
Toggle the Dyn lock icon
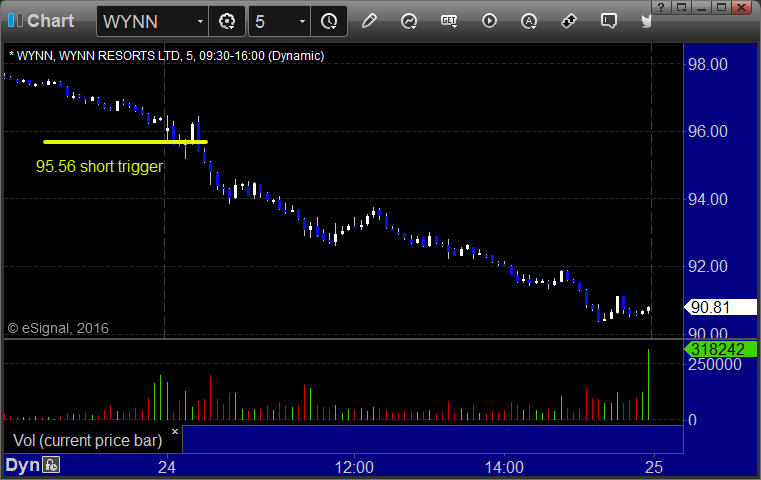(51, 465)
